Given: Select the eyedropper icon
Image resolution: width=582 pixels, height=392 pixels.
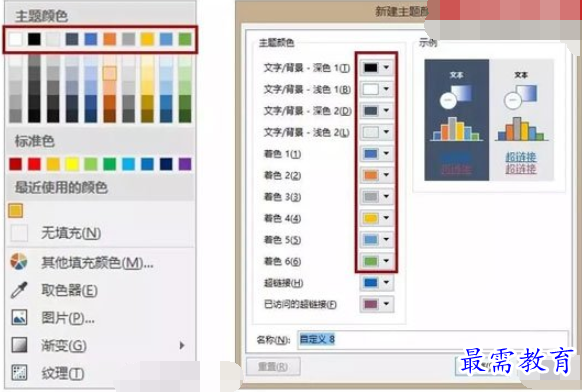Looking at the screenshot, I should [x=19, y=290].
